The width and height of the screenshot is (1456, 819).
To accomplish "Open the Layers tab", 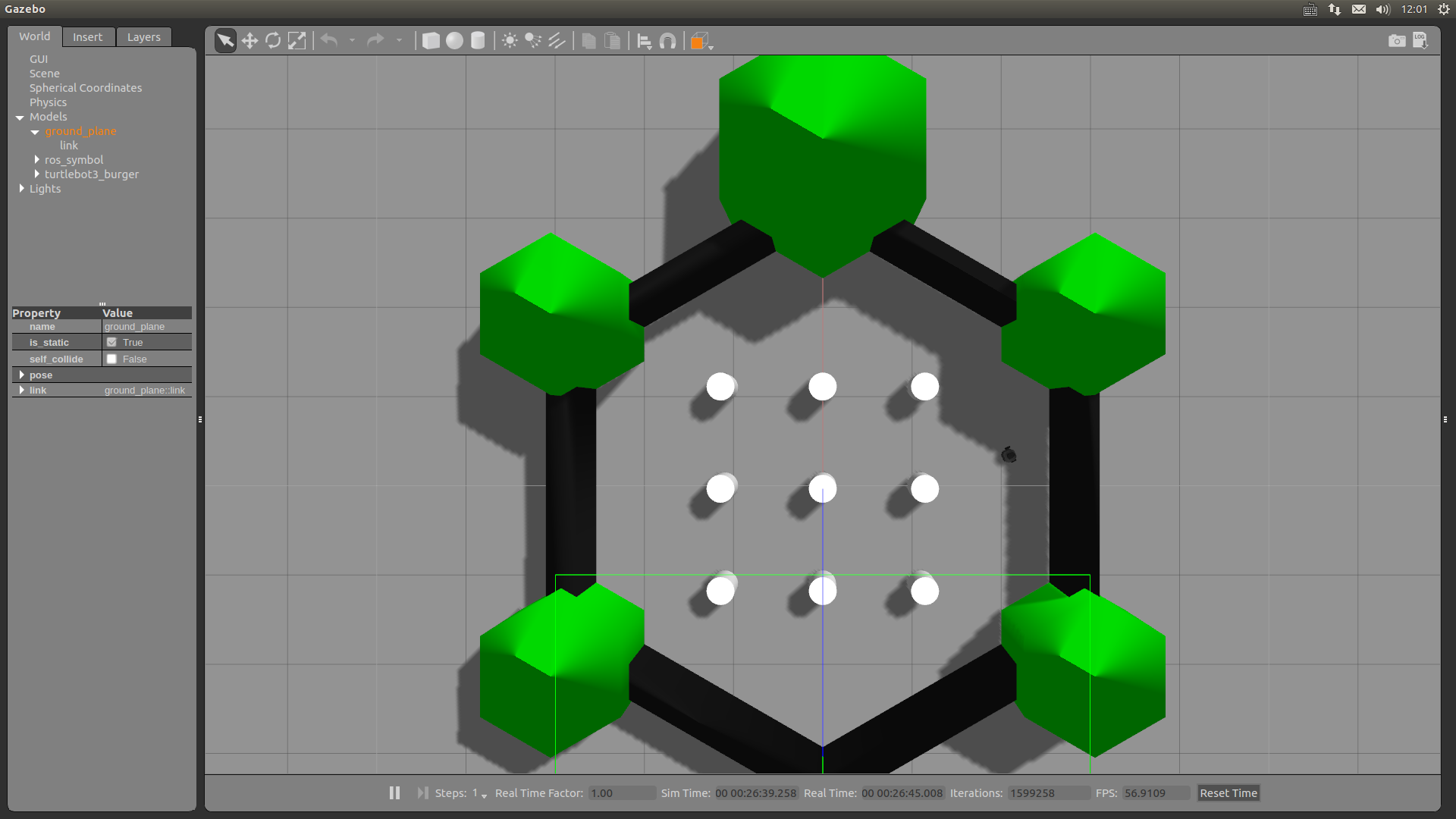I will (143, 36).
